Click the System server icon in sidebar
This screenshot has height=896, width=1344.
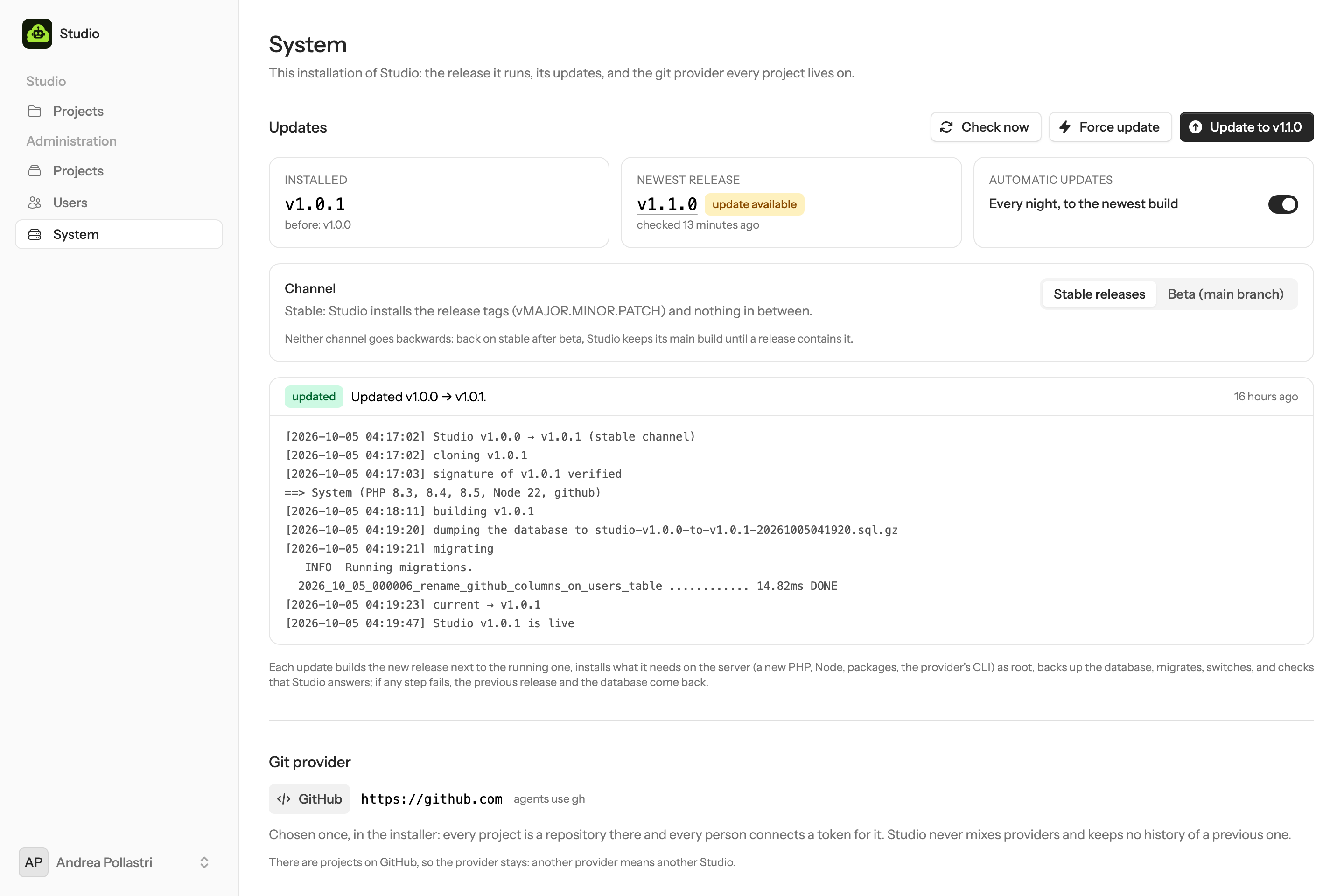[35, 234]
